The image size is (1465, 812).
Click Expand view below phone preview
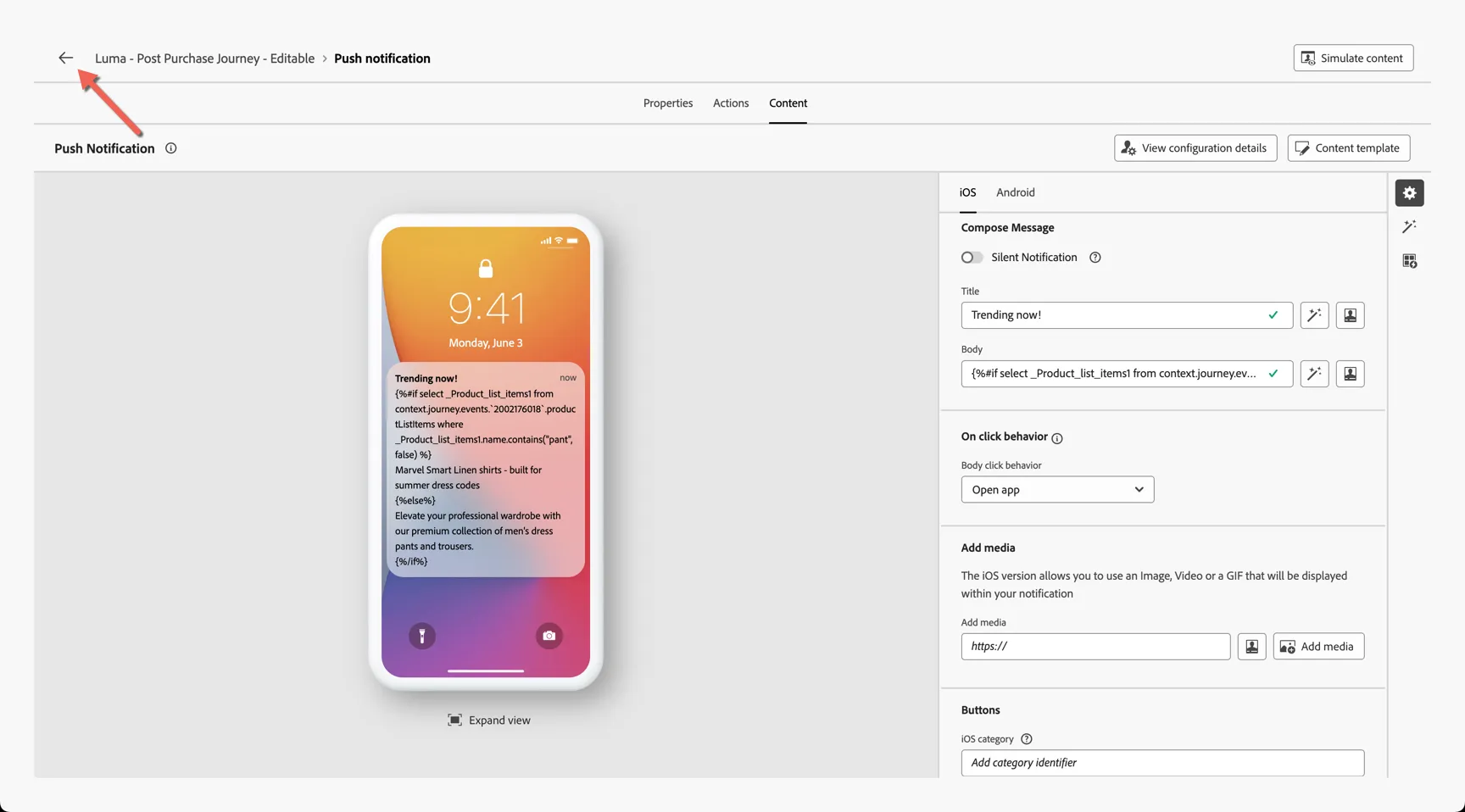(x=489, y=720)
